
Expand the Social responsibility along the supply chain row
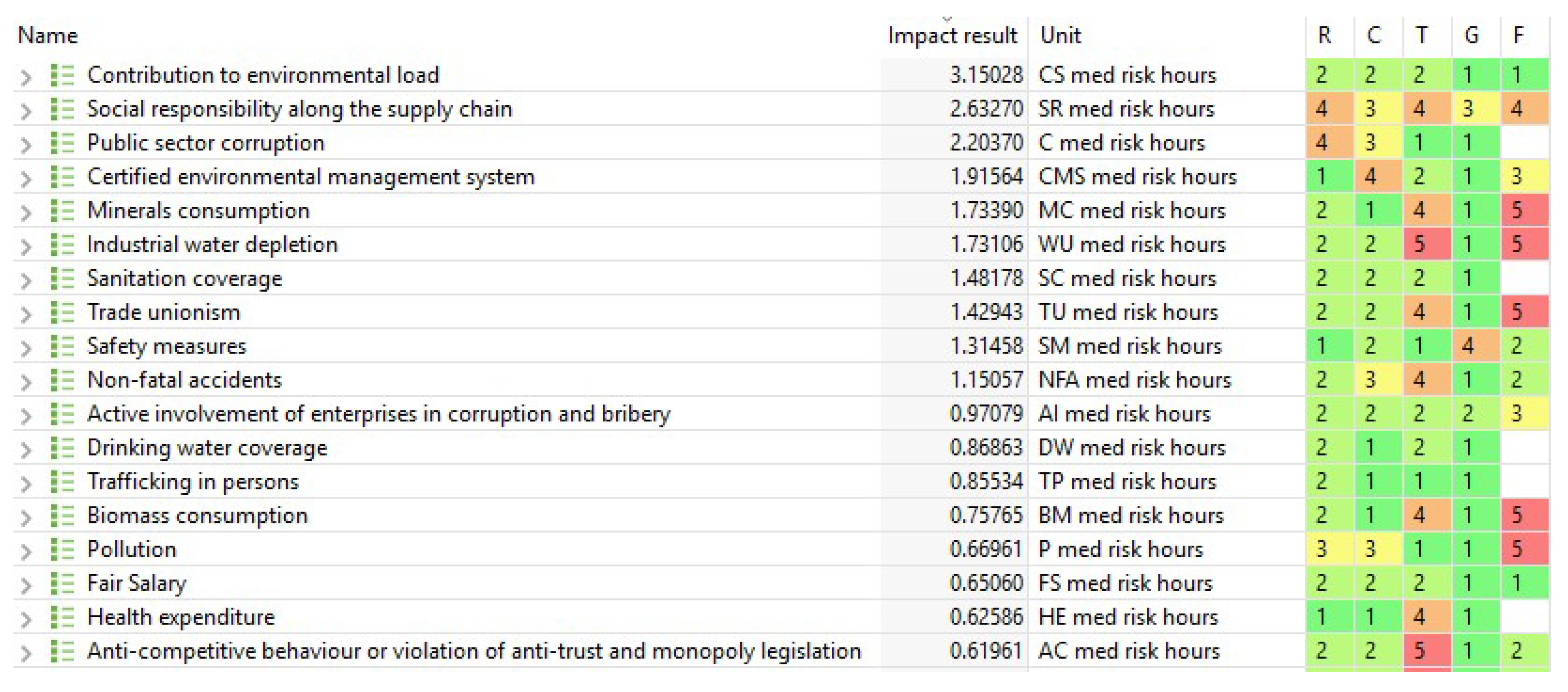25,111
